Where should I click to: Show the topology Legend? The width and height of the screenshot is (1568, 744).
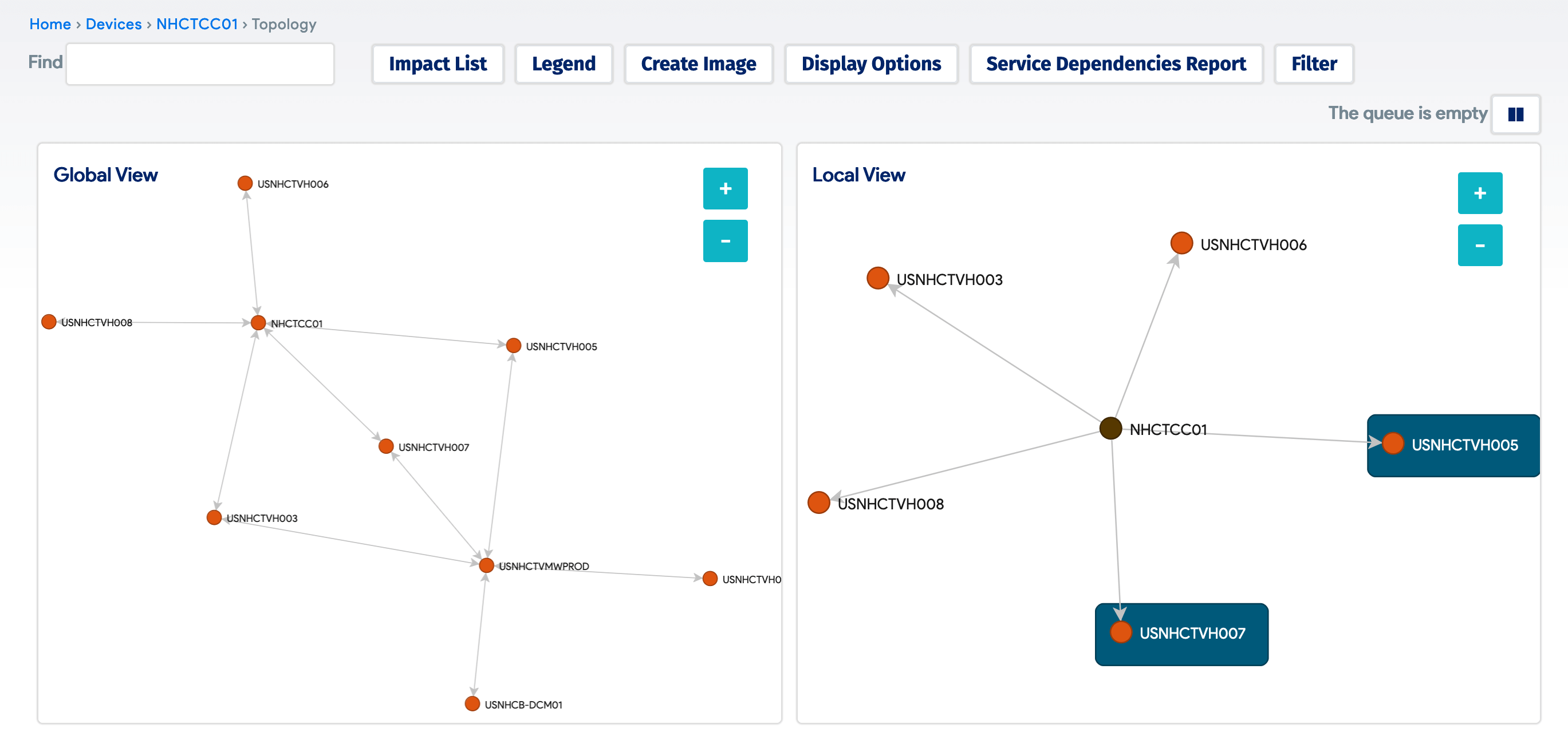pos(563,64)
